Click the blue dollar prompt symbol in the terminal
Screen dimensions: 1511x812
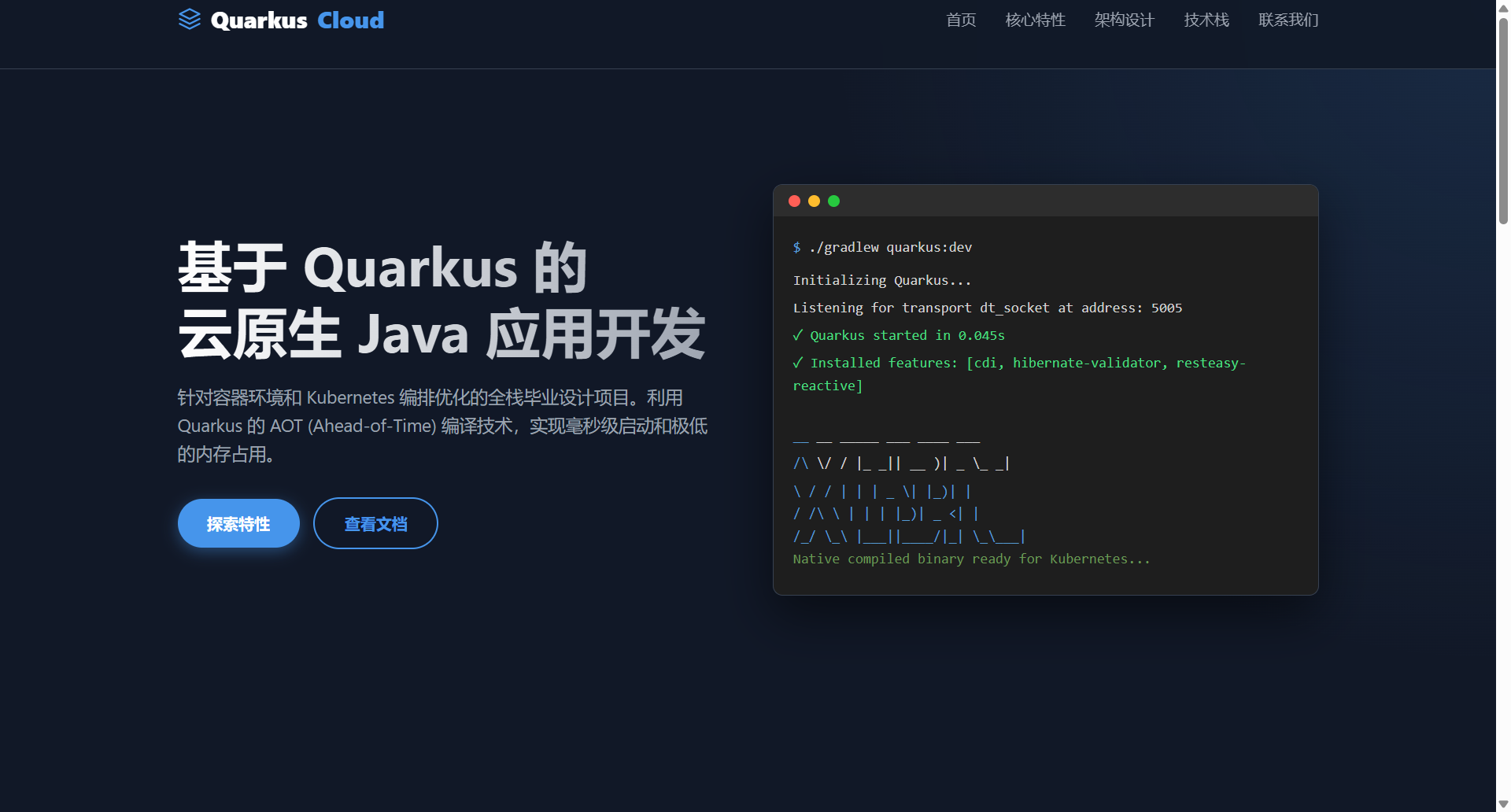797,248
